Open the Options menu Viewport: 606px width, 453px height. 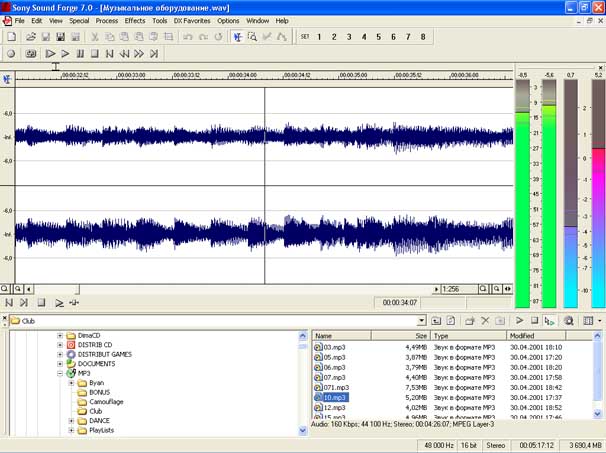228,21
